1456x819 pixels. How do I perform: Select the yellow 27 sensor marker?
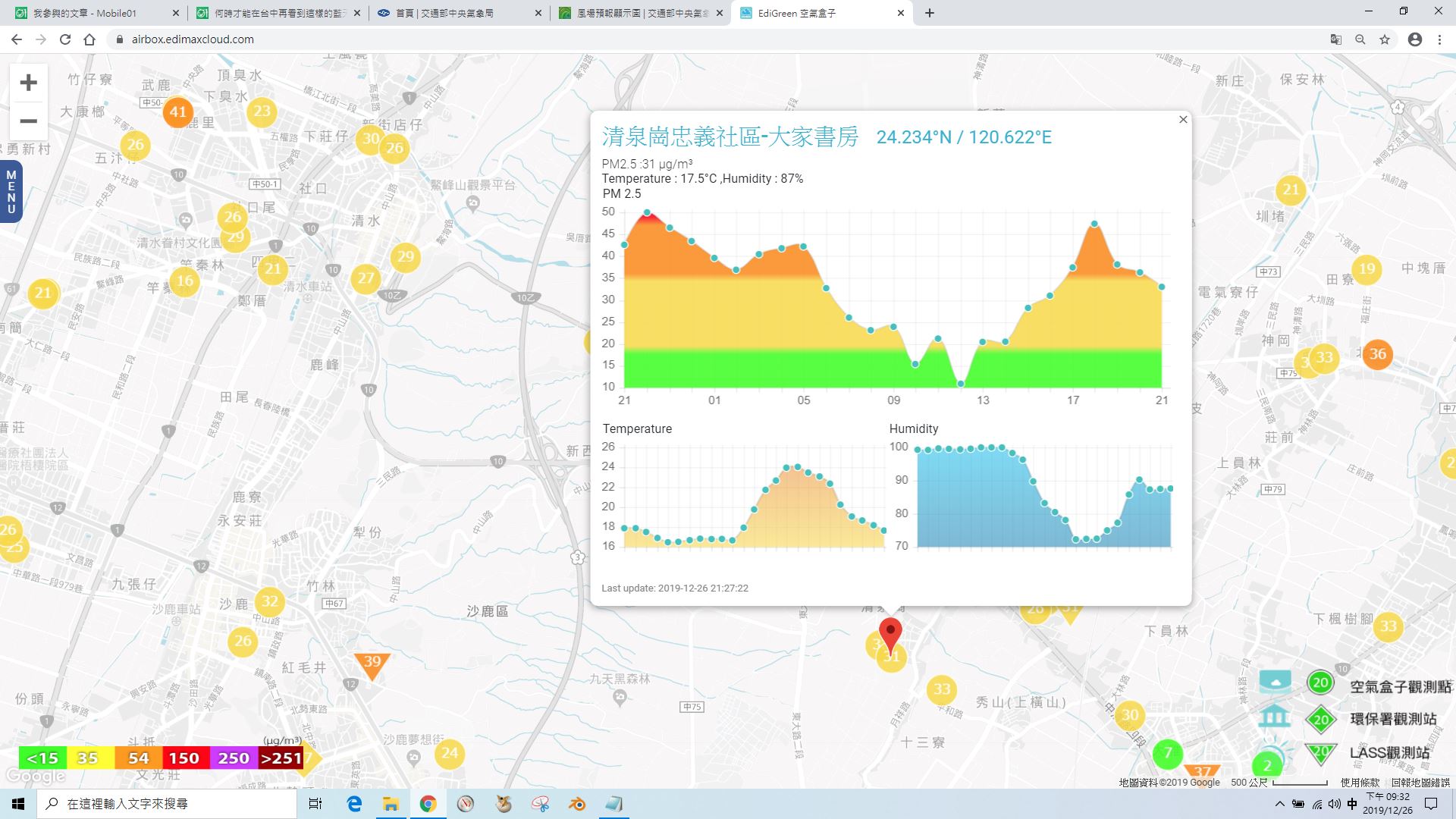[366, 278]
